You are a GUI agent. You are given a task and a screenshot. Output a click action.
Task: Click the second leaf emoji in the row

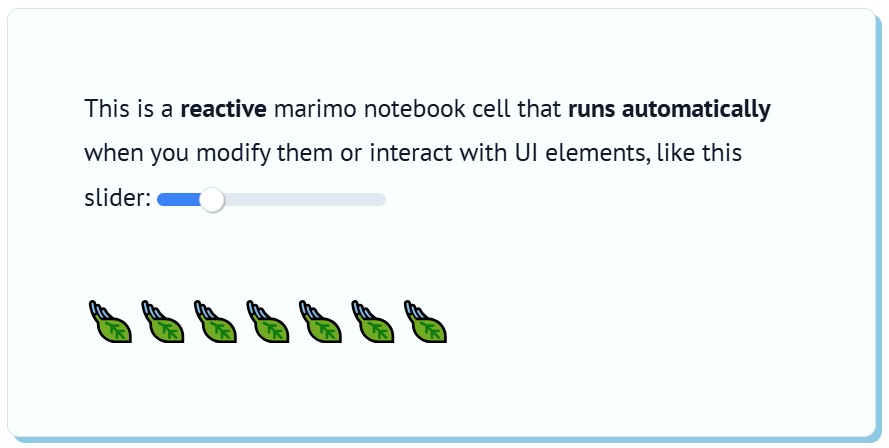[163, 322]
